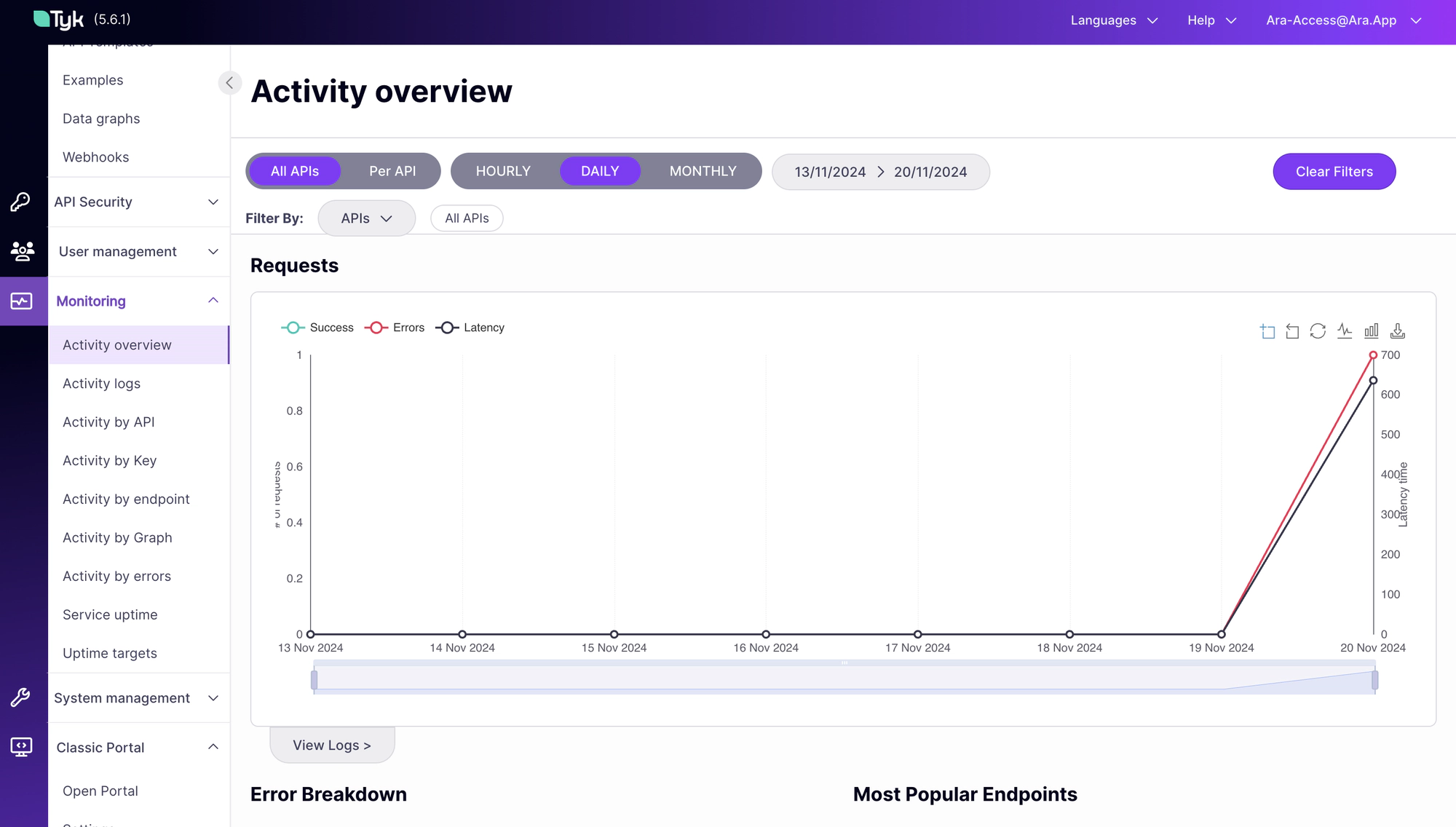Click the bar chart view icon
Viewport: 1456px width, 827px height.
click(x=1372, y=330)
